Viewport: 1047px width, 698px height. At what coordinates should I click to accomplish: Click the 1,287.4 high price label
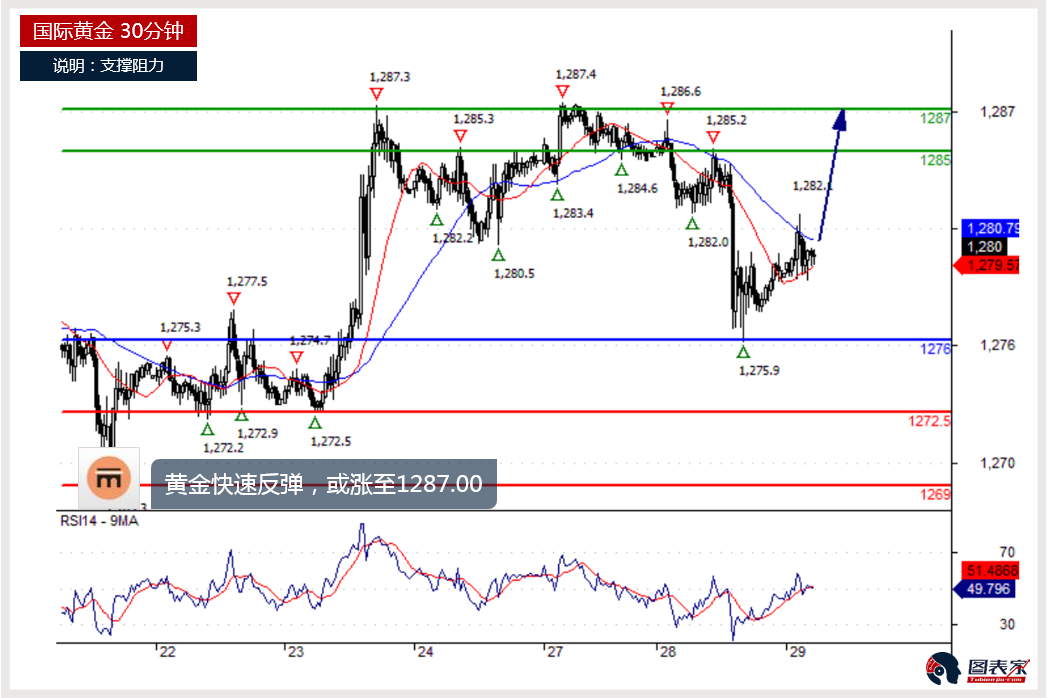point(576,74)
